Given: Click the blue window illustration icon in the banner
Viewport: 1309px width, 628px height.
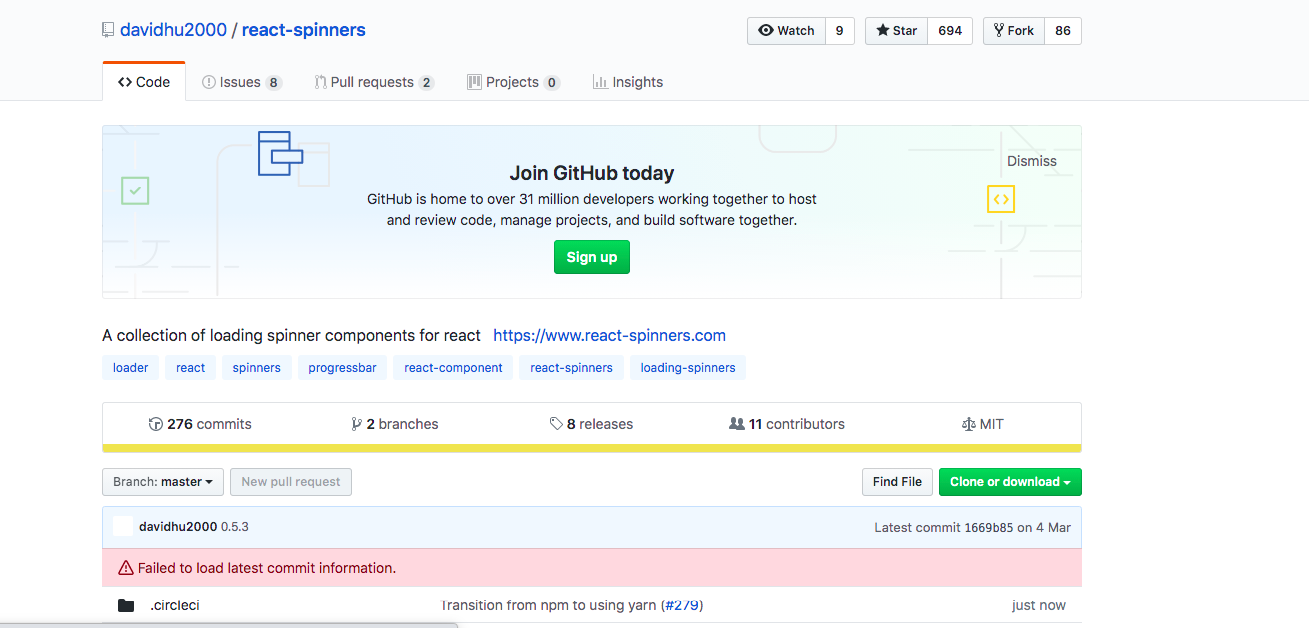Looking at the screenshot, I should pos(280,153).
